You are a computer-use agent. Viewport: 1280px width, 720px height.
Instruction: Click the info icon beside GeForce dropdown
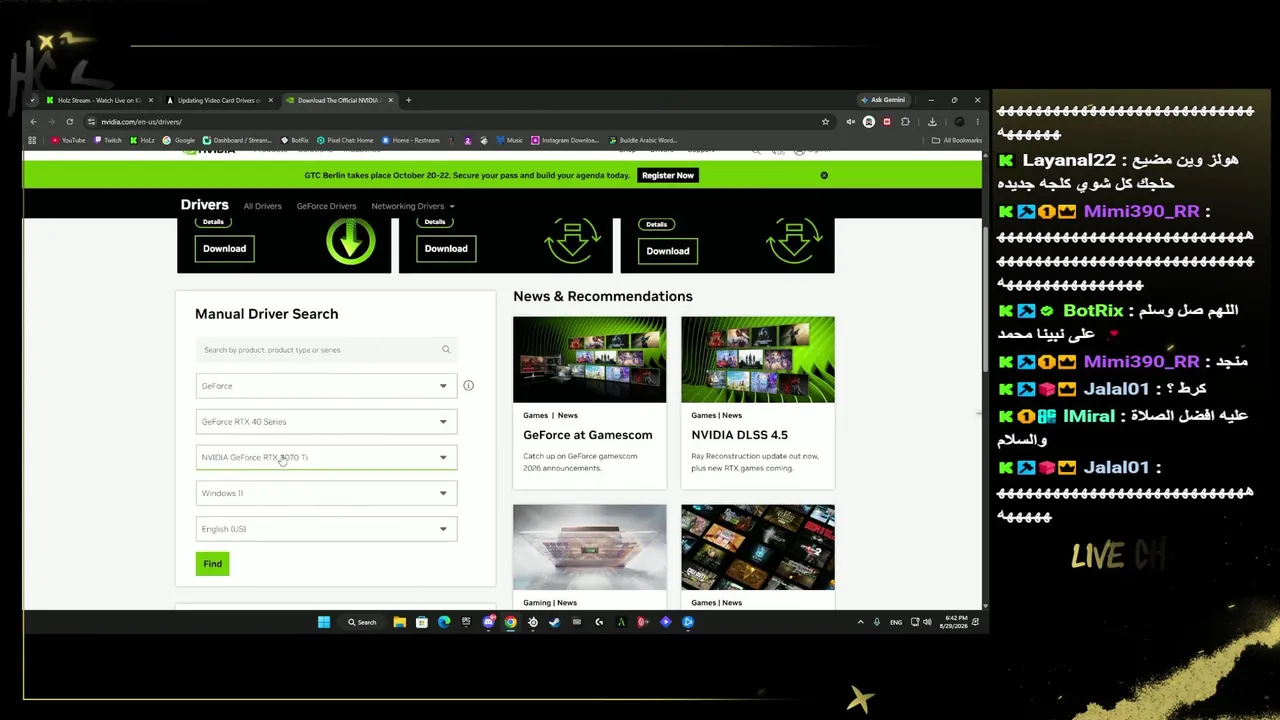(x=468, y=386)
